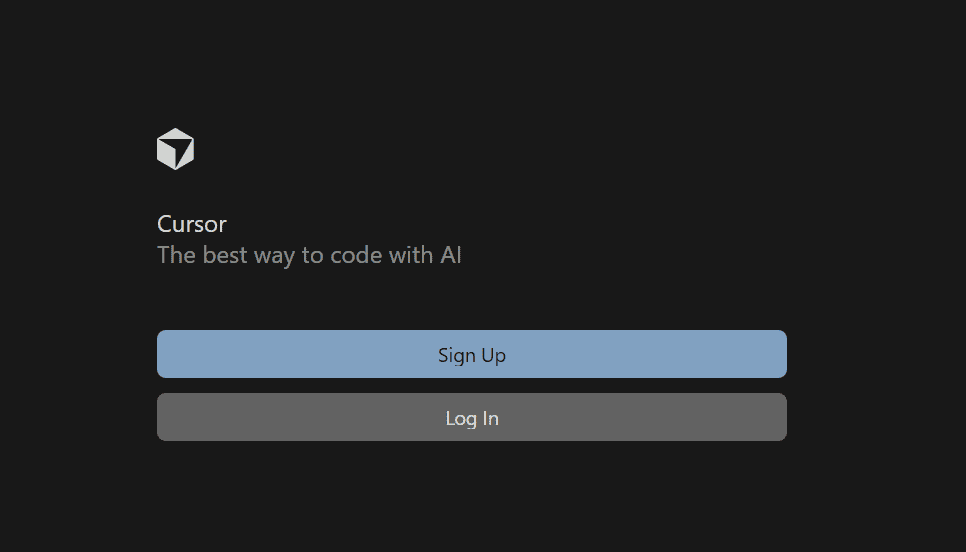Click the "Cursor" title text
This screenshot has height=552, width=966.
192,224
